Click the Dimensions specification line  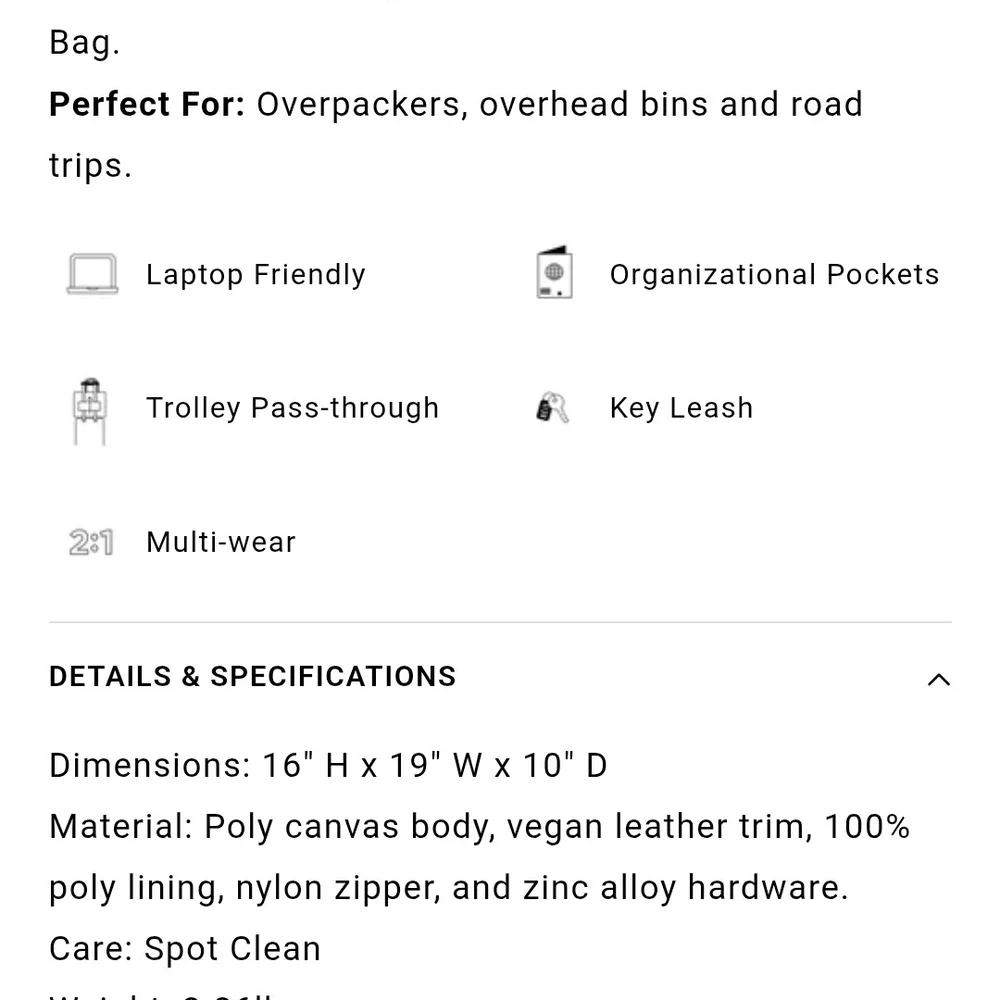tap(328, 766)
